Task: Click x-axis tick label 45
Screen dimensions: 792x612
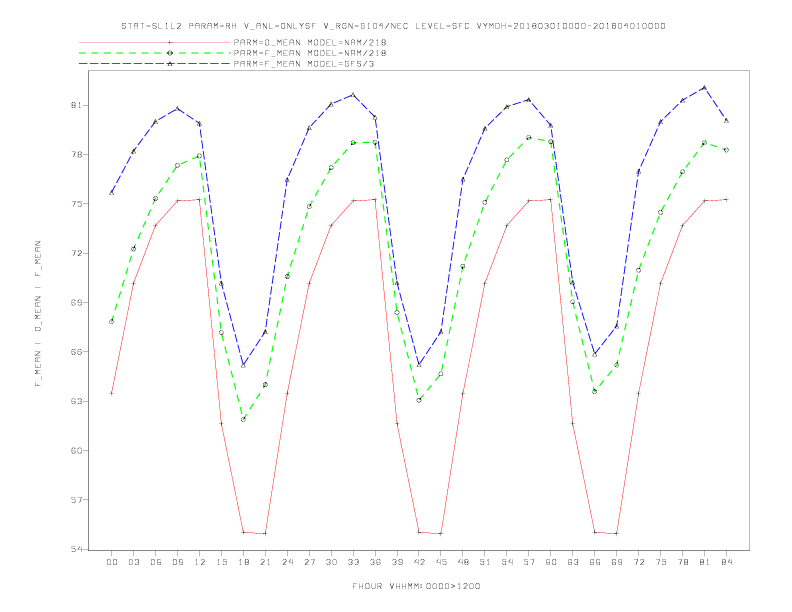Action: click(441, 562)
